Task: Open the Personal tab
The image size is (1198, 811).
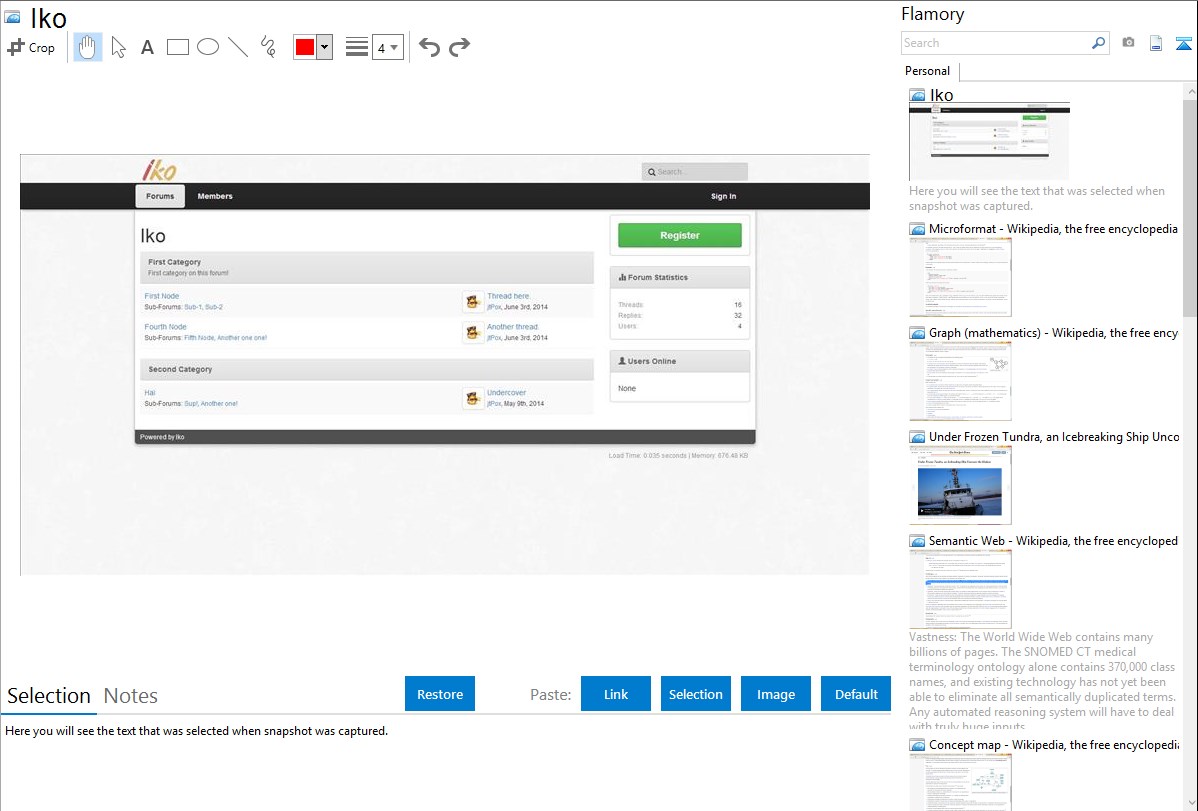Action: point(927,71)
